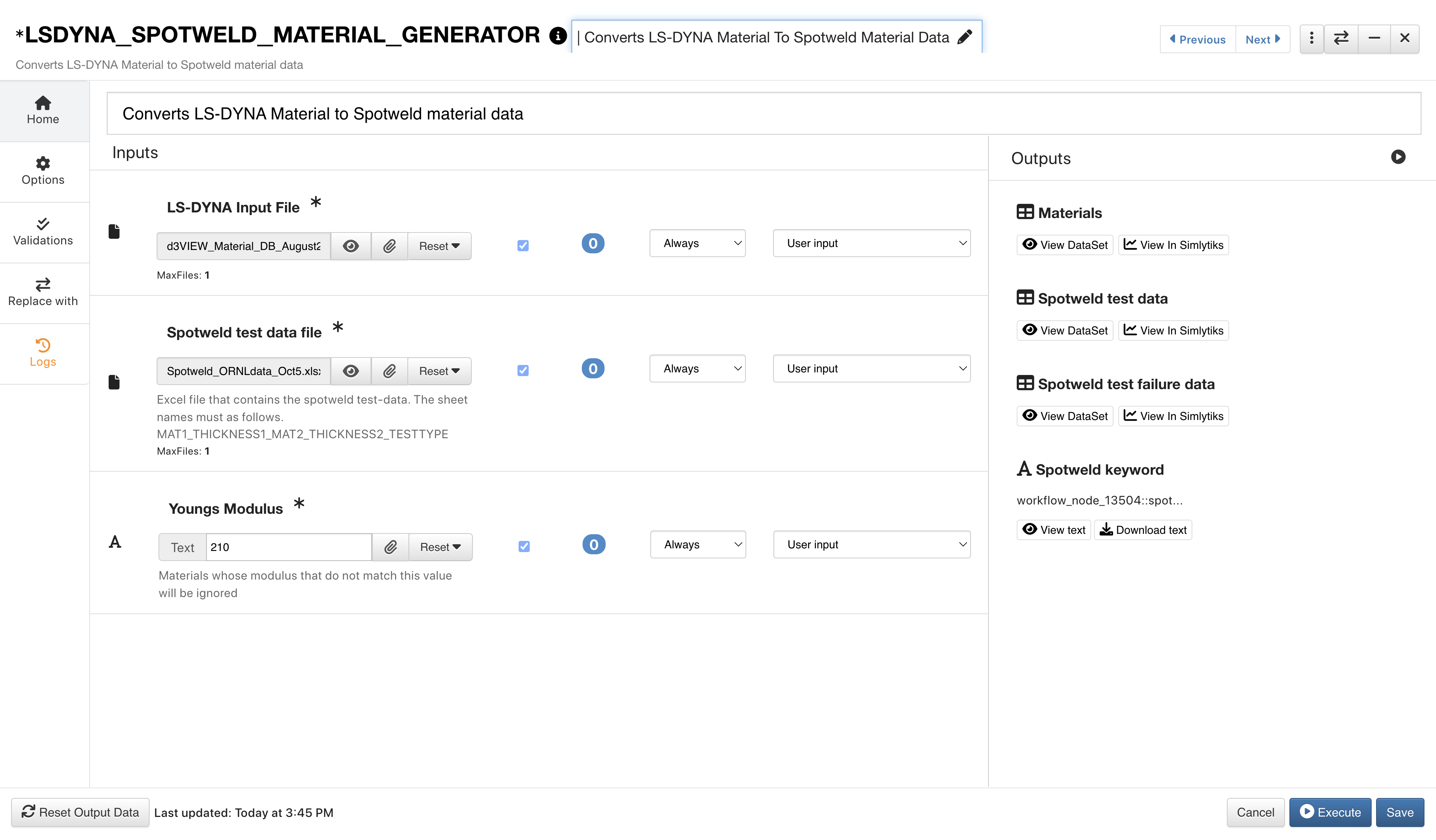Go to Previous worker
This screenshot has height=840, width=1436.
[x=1197, y=39]
